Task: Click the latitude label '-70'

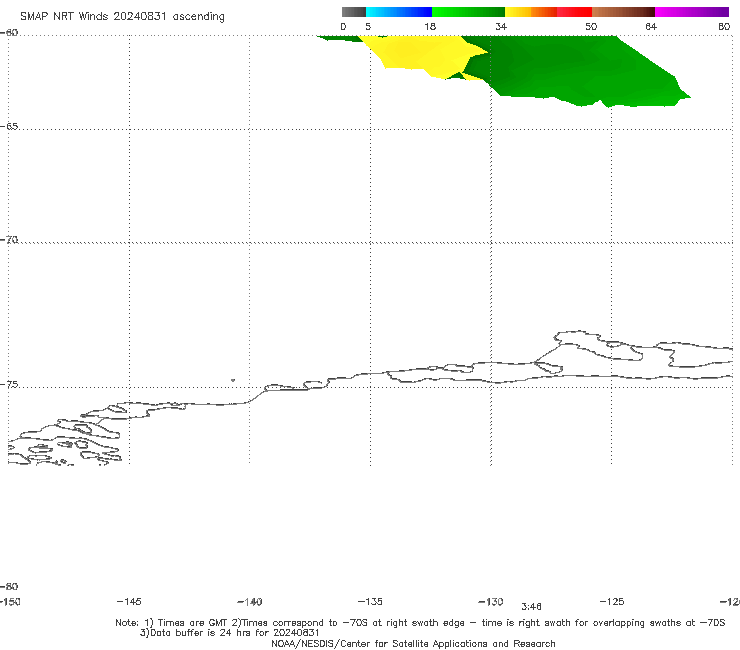Action: [x=9, y=240]
